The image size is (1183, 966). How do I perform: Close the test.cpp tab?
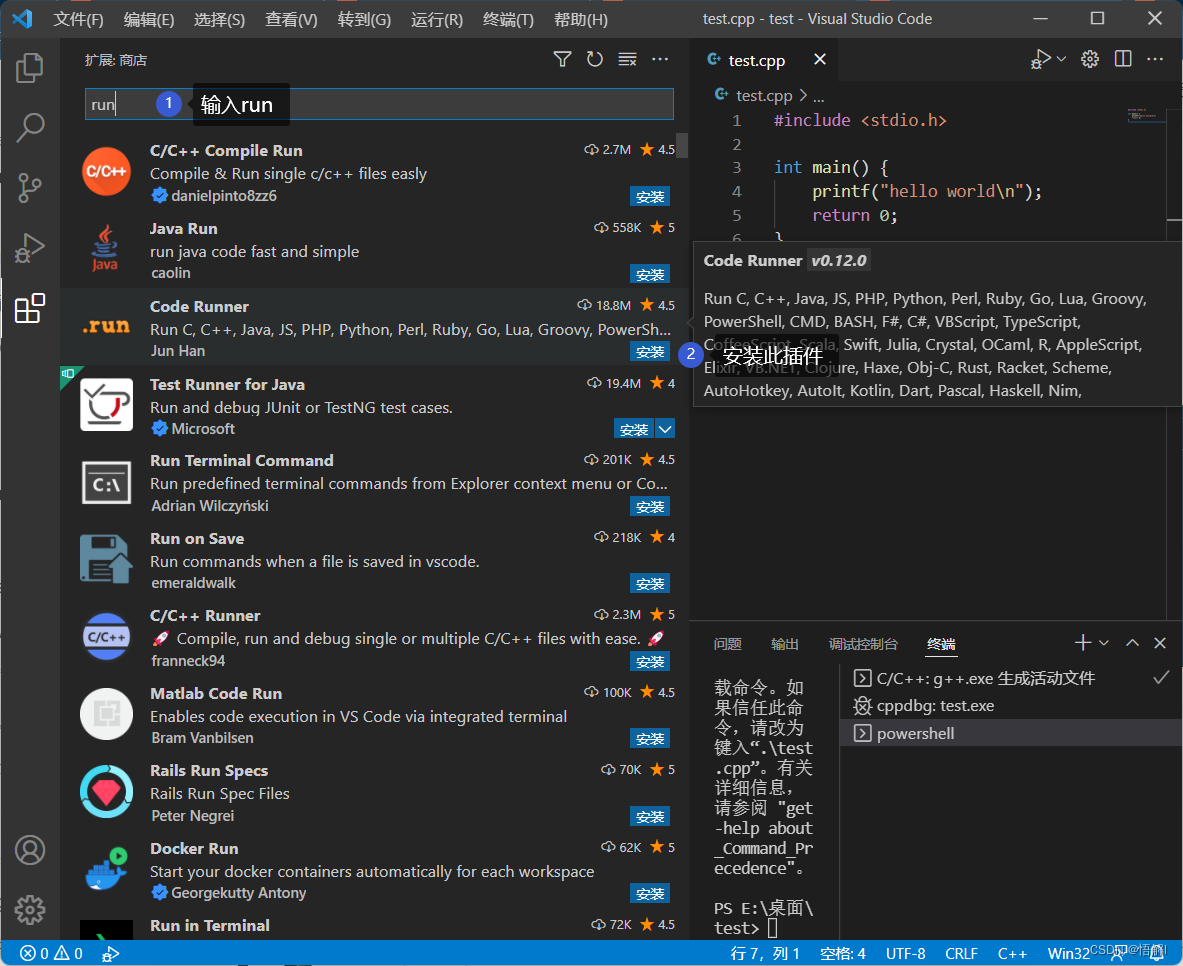(820, 59)
